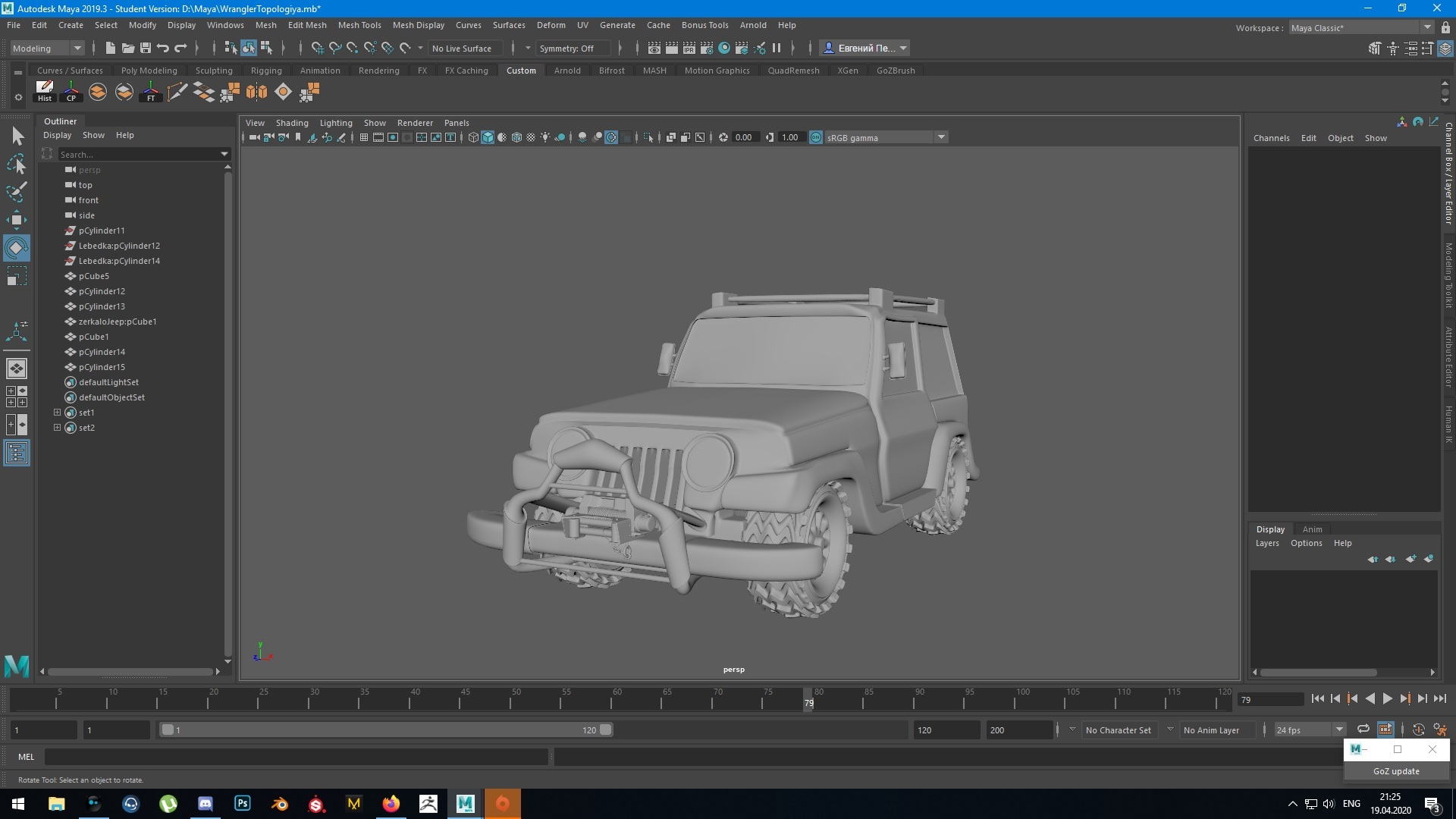Click the Generate menu item

click(618, 25)
